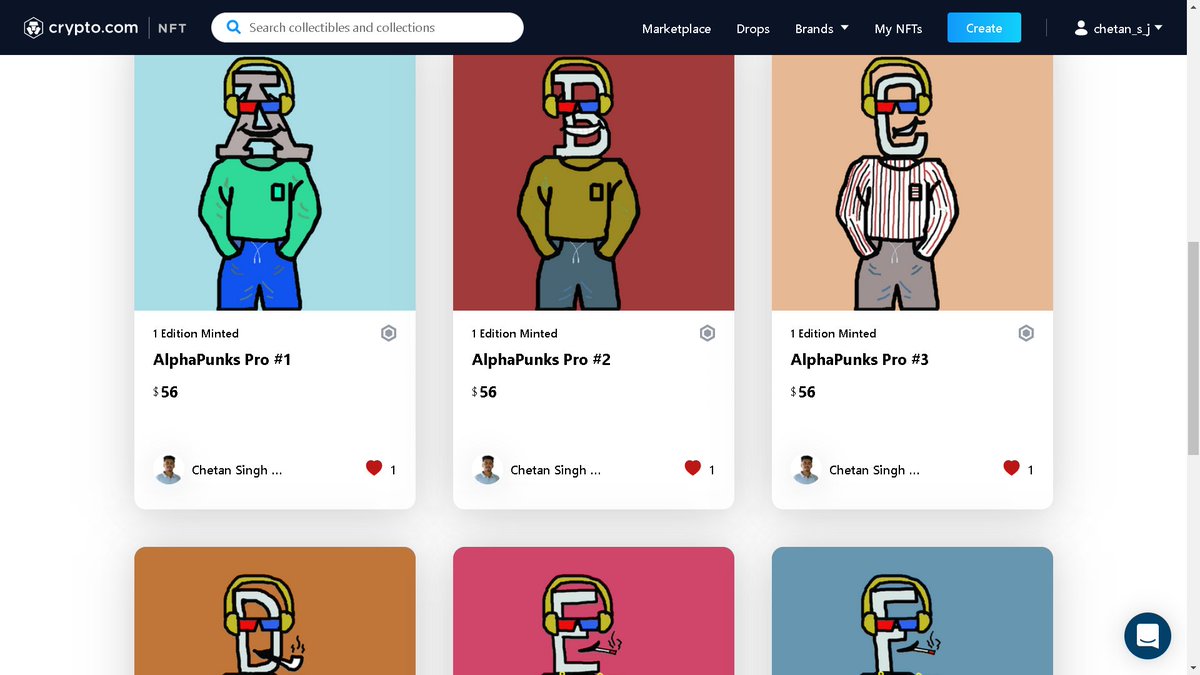The height and width of the screenshot is (675, 1200).
Task: Click the search magnifier icon
Action: coord(234,28)
